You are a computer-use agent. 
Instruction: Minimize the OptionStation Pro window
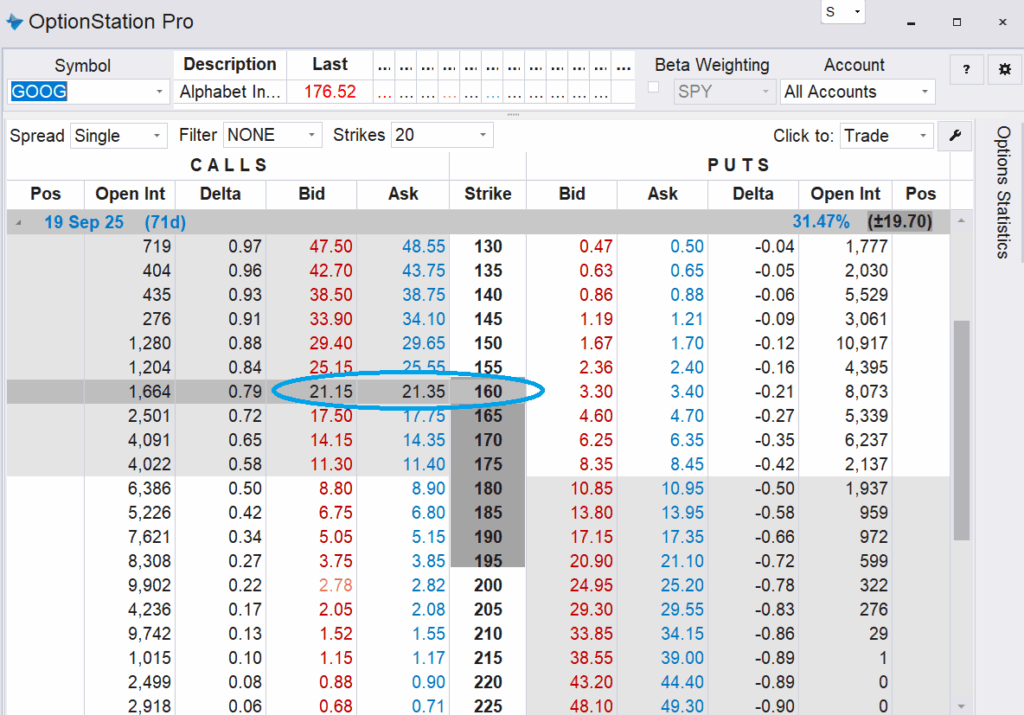point(911,23)
